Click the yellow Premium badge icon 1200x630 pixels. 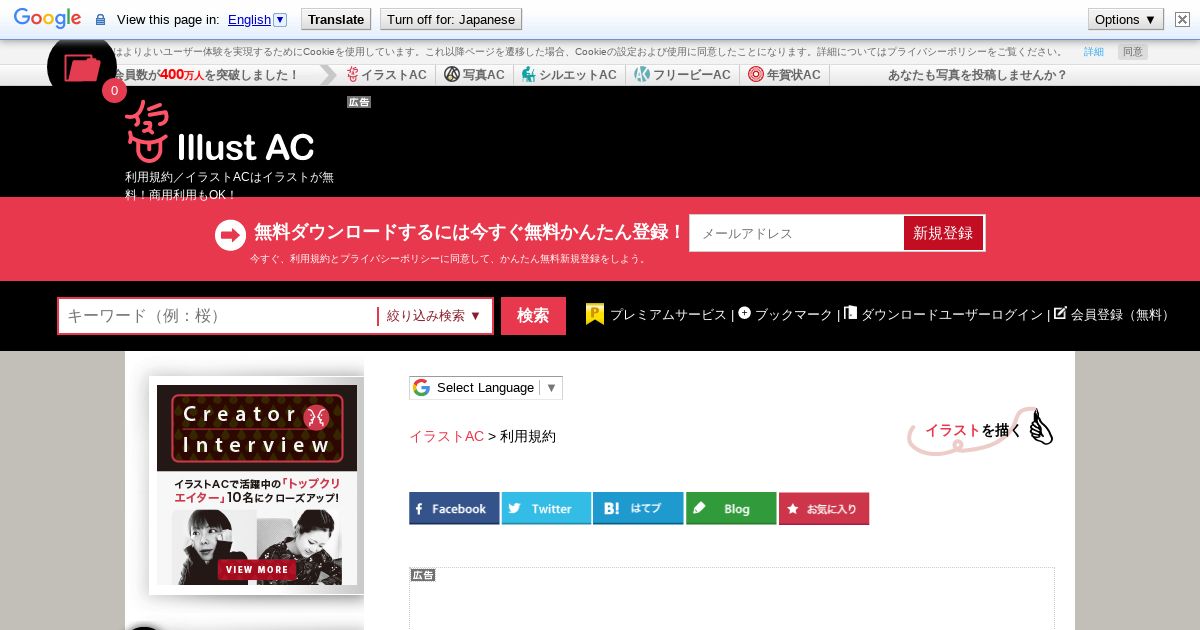(x=595, y=314)
